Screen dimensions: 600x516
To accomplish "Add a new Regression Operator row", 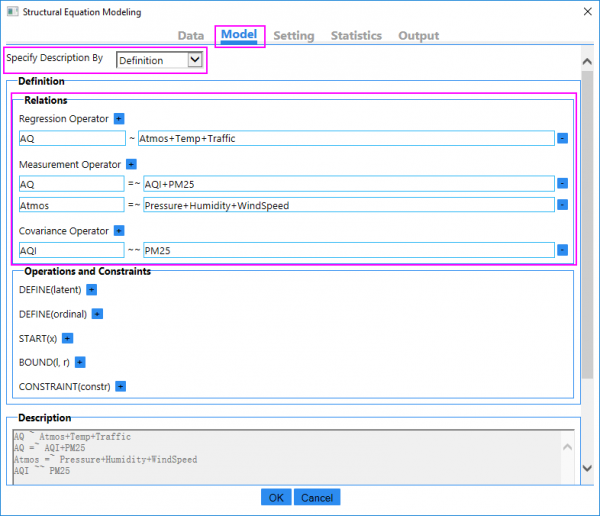I will coord(119,118).
